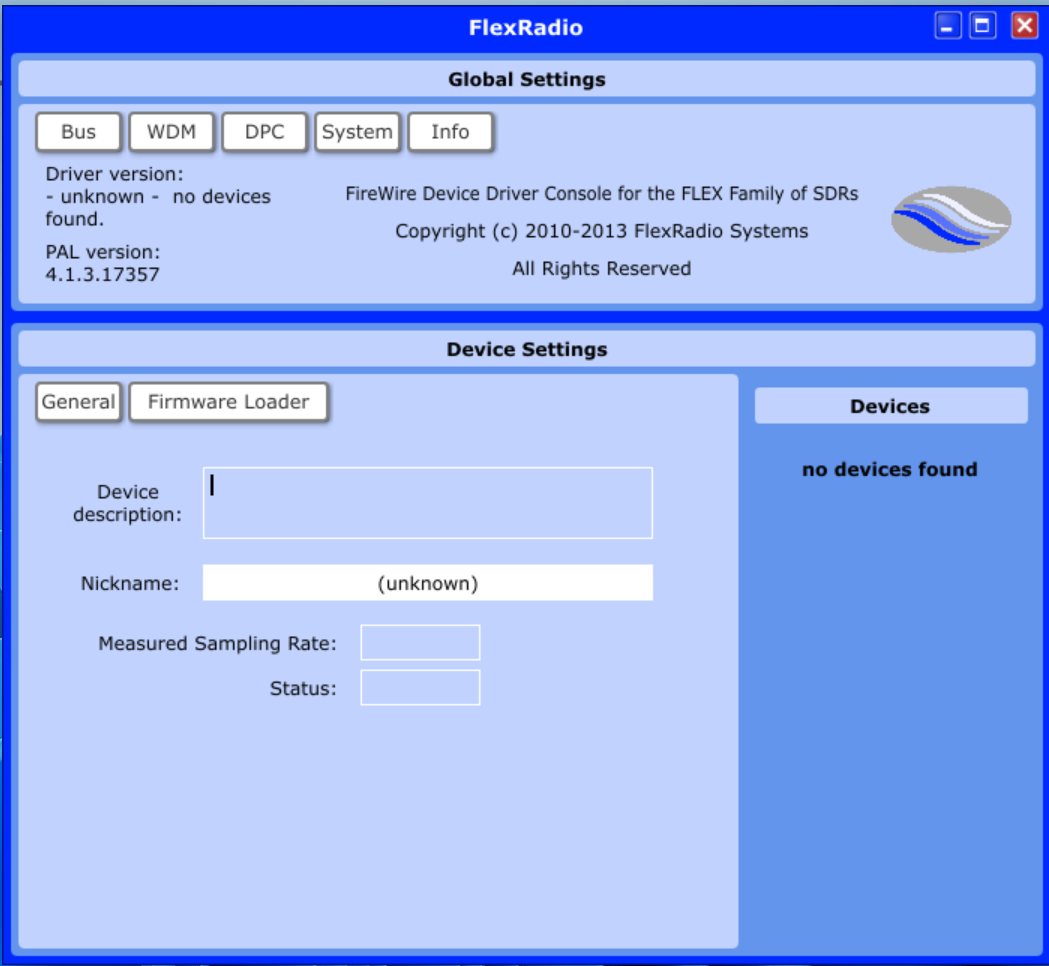Open the Bus tab in Global Settings
The height and width of the screenshot is (966, 1049).
coord(78,132)
